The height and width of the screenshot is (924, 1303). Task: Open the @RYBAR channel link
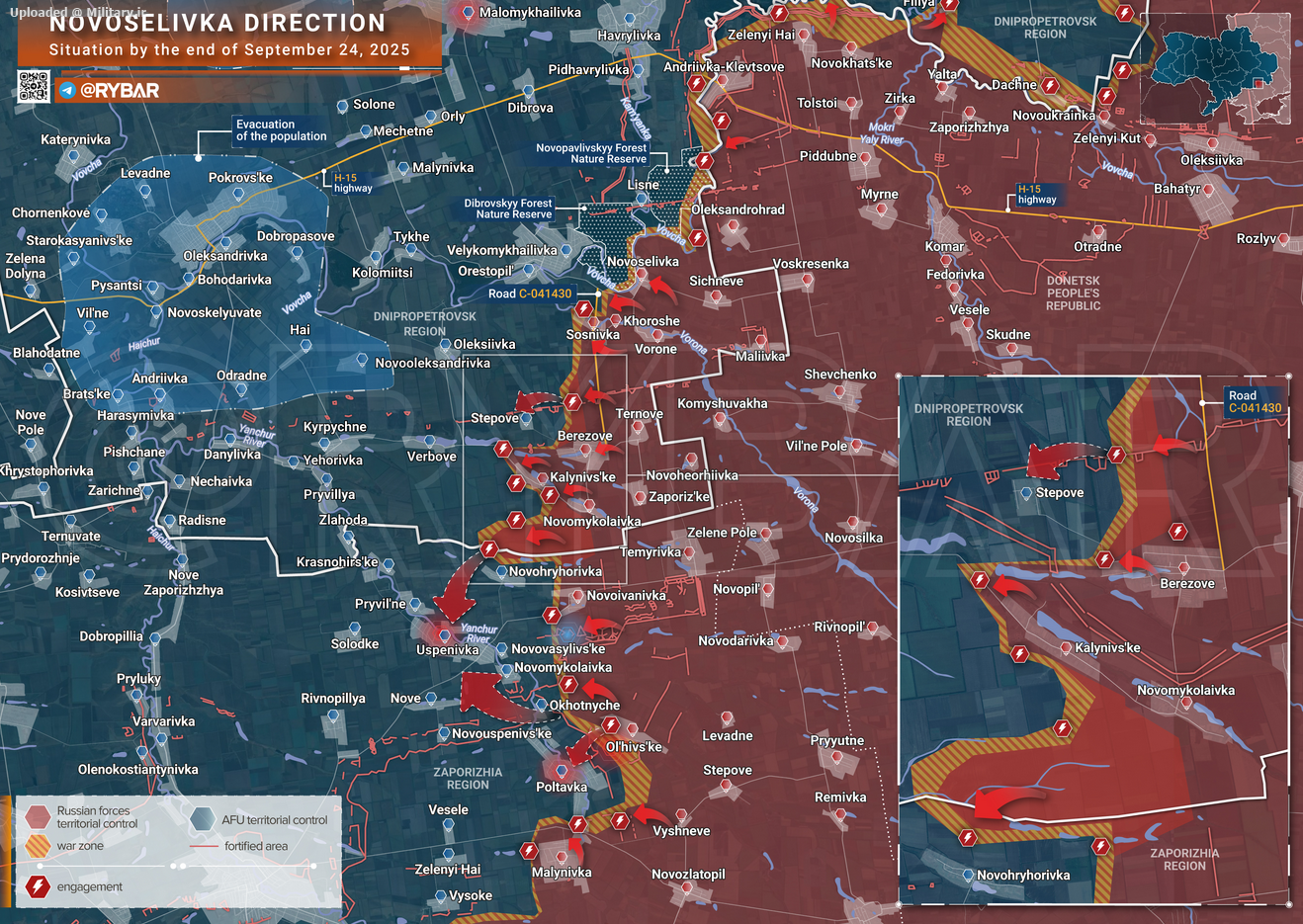tap(119, 91)
